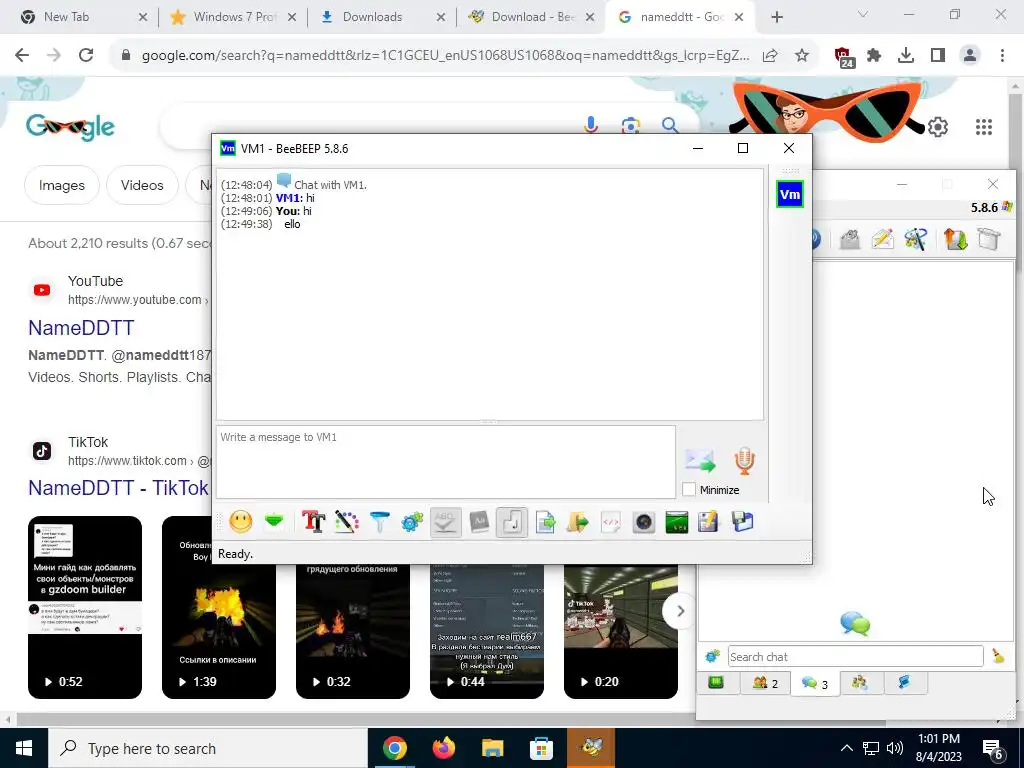Bookmark this page with the star icon
The width and height of the screenshot is (1024, 768).
[802, 56]
